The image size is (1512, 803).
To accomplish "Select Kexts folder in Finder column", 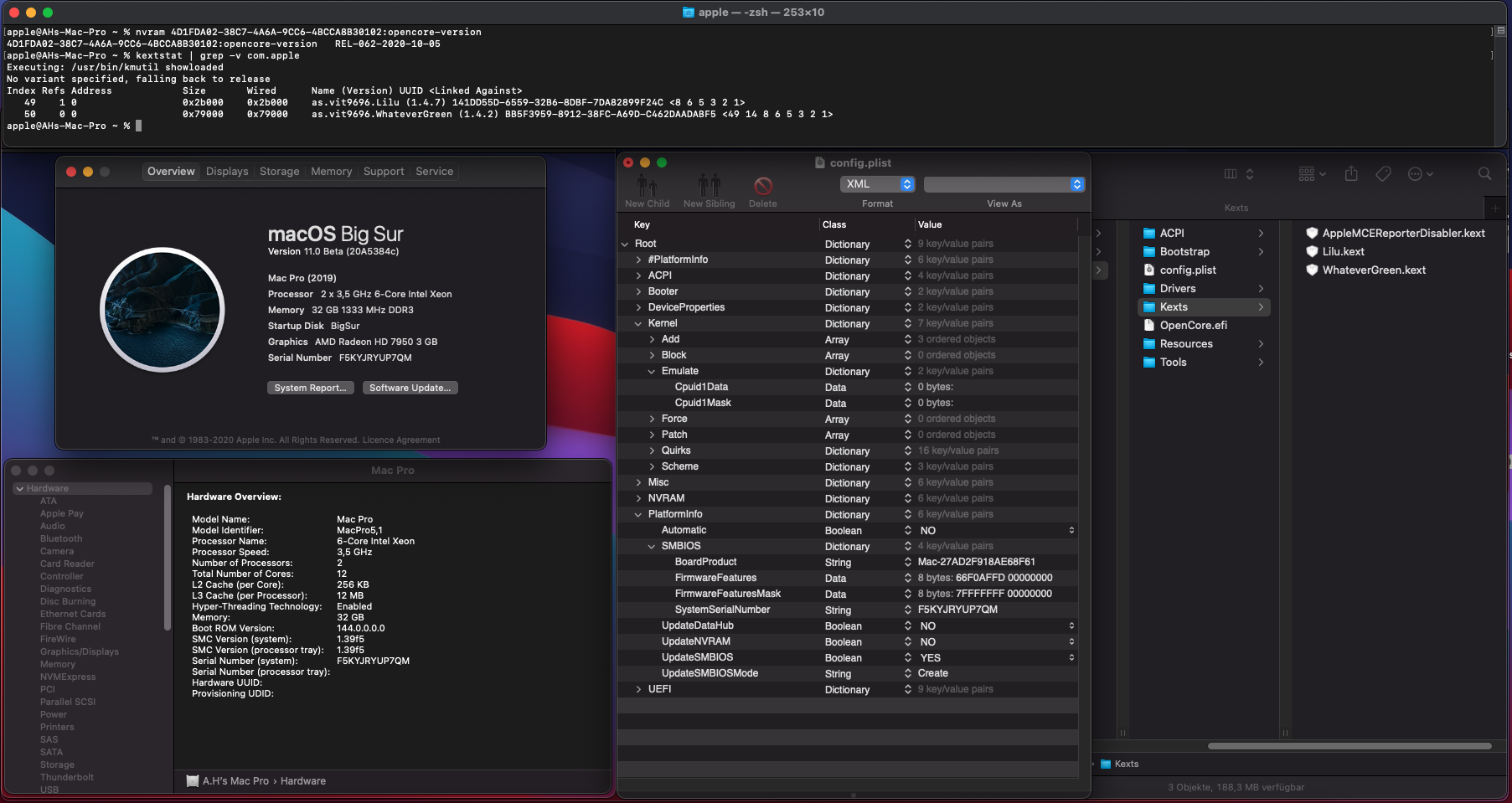I will pyautogui.click(x=1205, y=307).
